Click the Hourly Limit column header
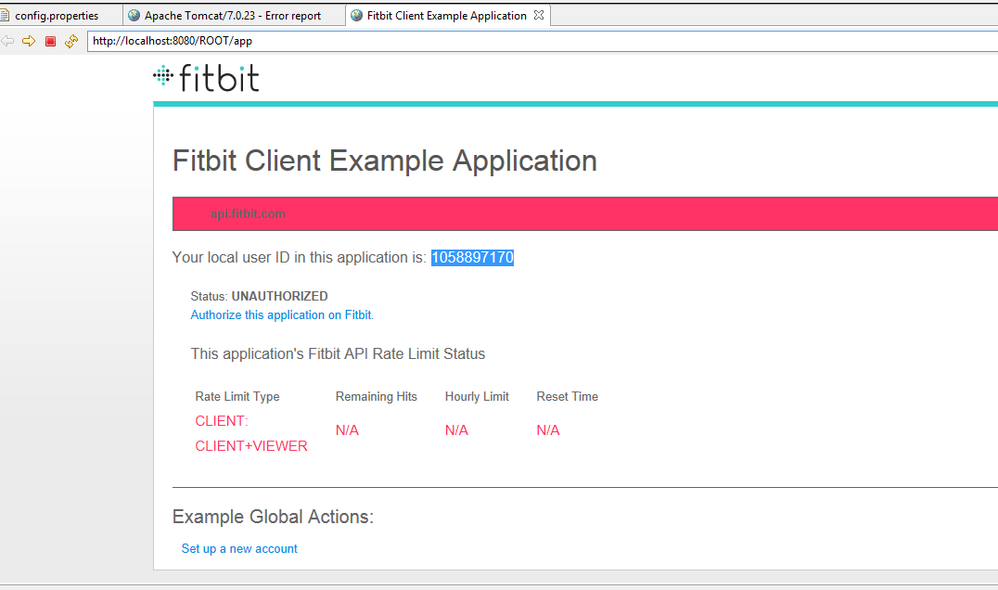 click(477, 397)
